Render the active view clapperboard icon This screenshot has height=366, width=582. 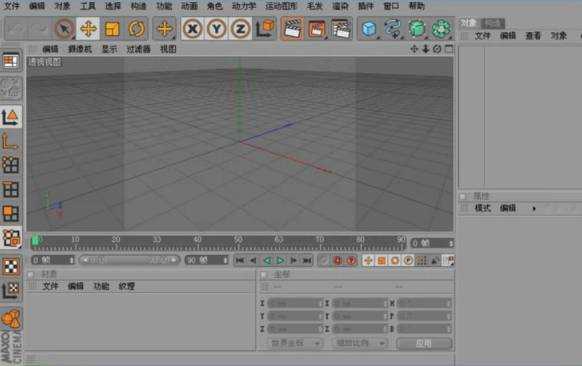click(x=292, y=29)
